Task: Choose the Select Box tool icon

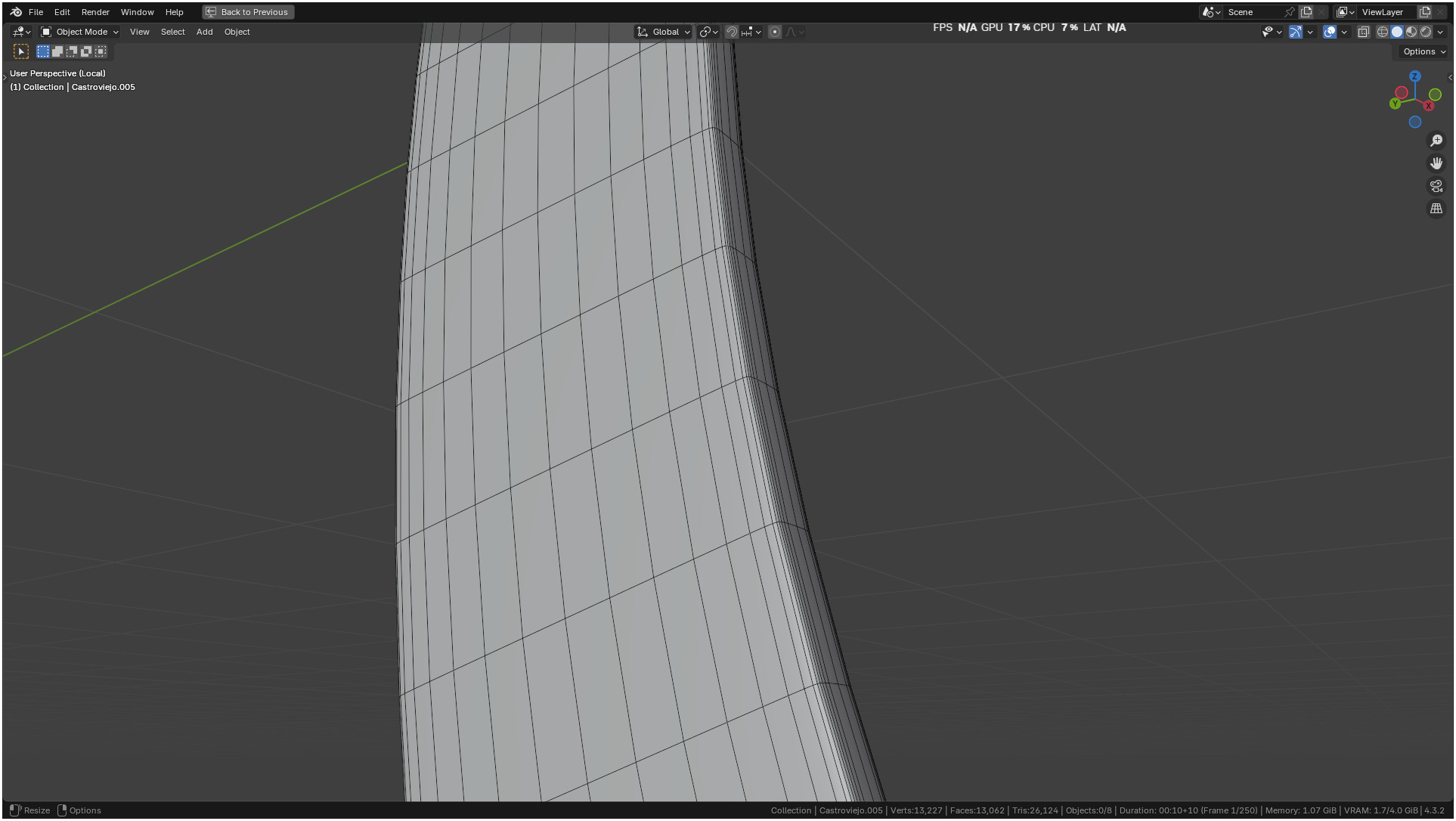Action: pos(21,51)
